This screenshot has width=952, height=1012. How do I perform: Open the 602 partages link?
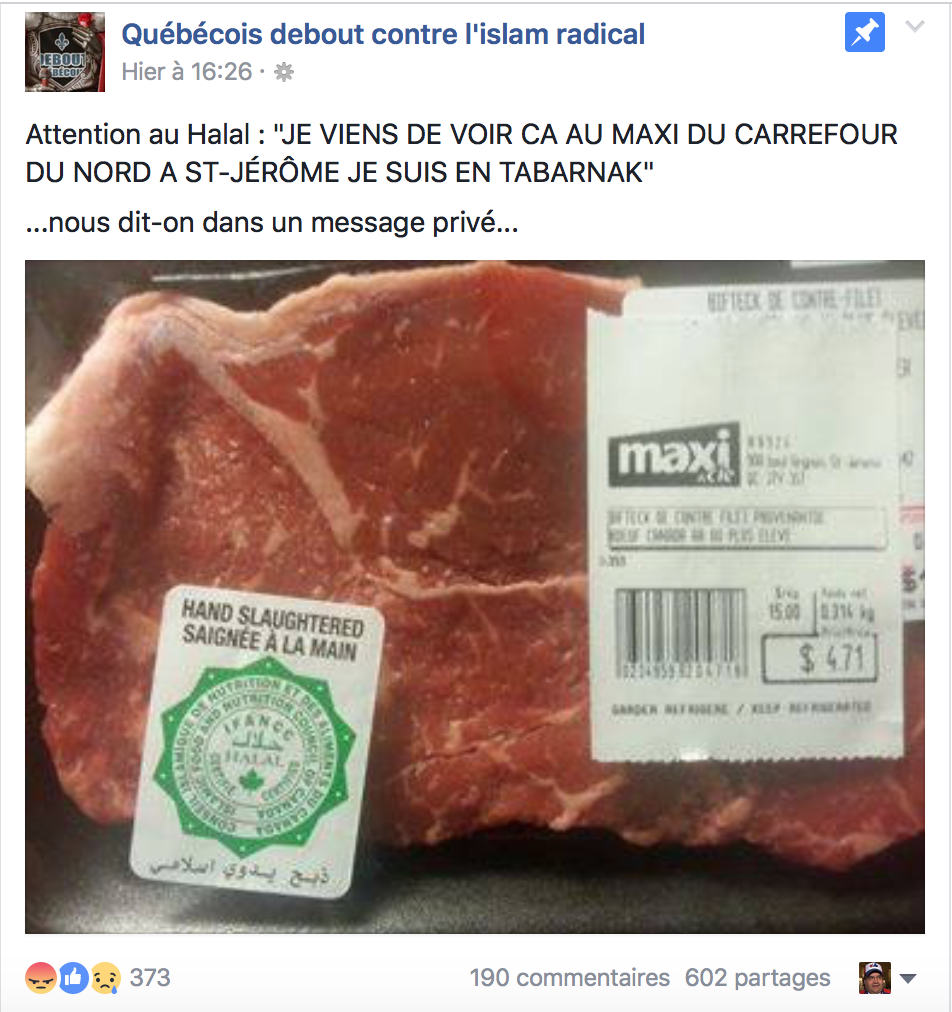point(757,978)
